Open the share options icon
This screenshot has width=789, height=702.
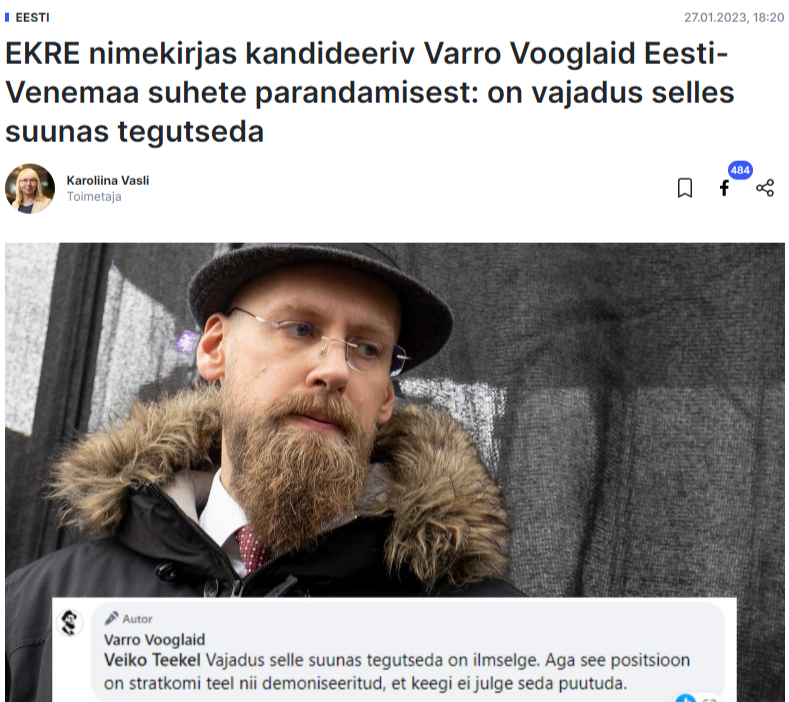pyautogui.click(x=765, y=188)
